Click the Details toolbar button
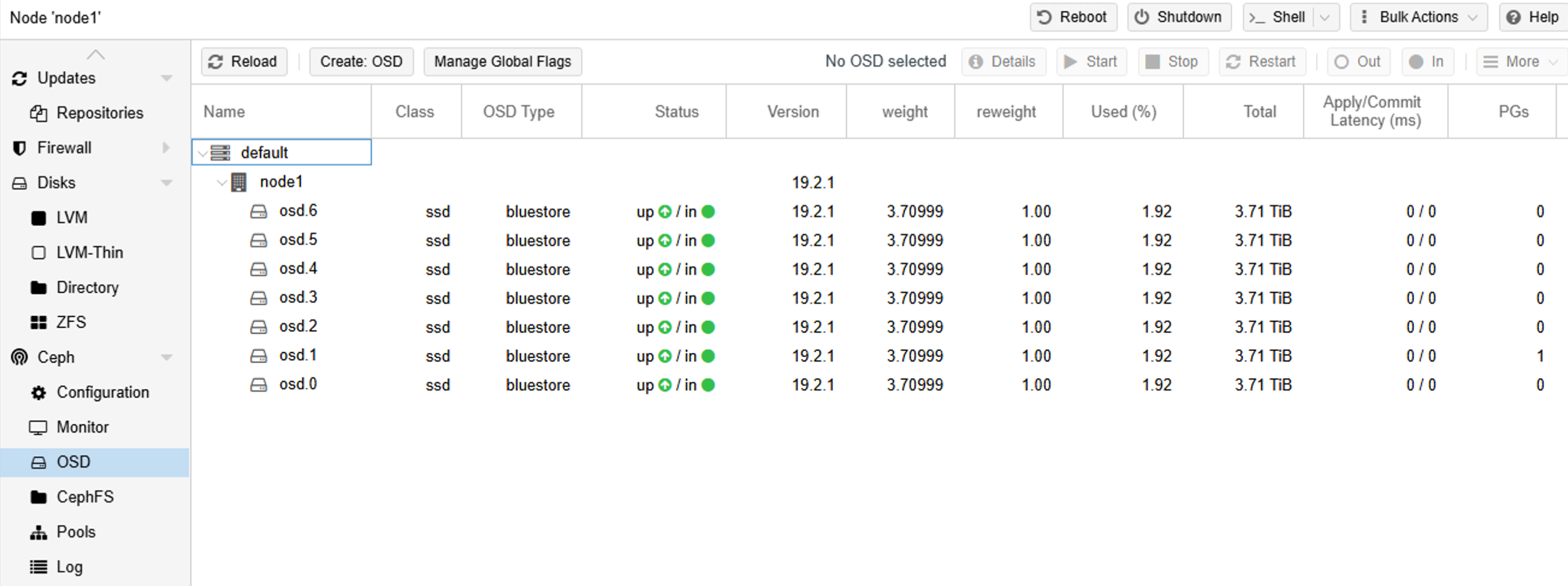The width and height of the screenshot is (1568, 586). (x=1003, y=61)
